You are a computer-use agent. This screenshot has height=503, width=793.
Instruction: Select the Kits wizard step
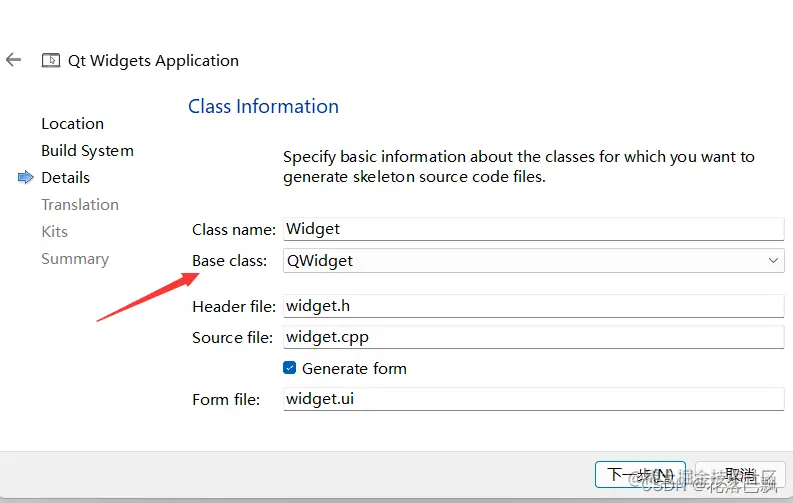(x=55, y=232)
